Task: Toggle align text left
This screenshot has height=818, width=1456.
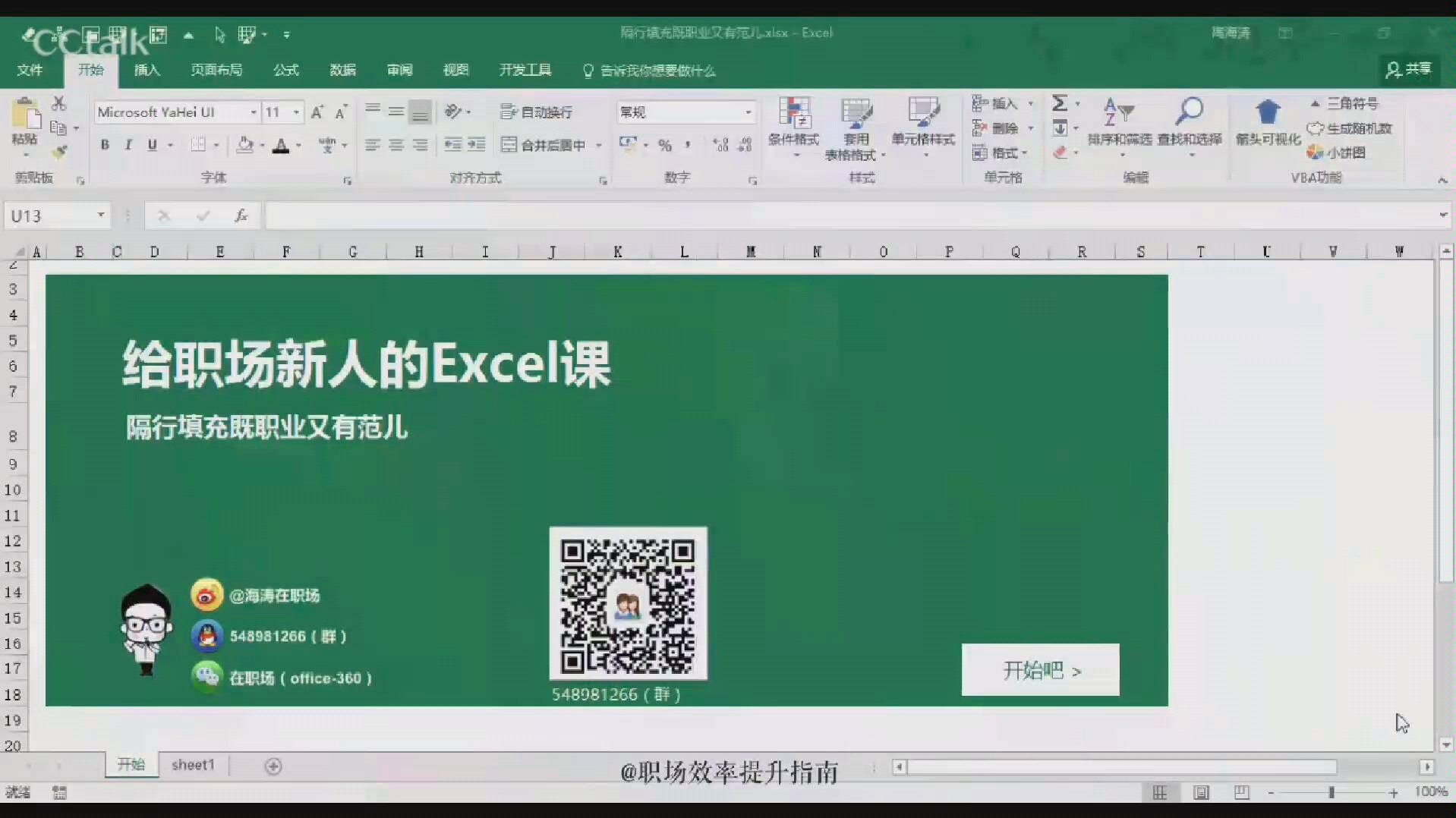Action: 372,145
